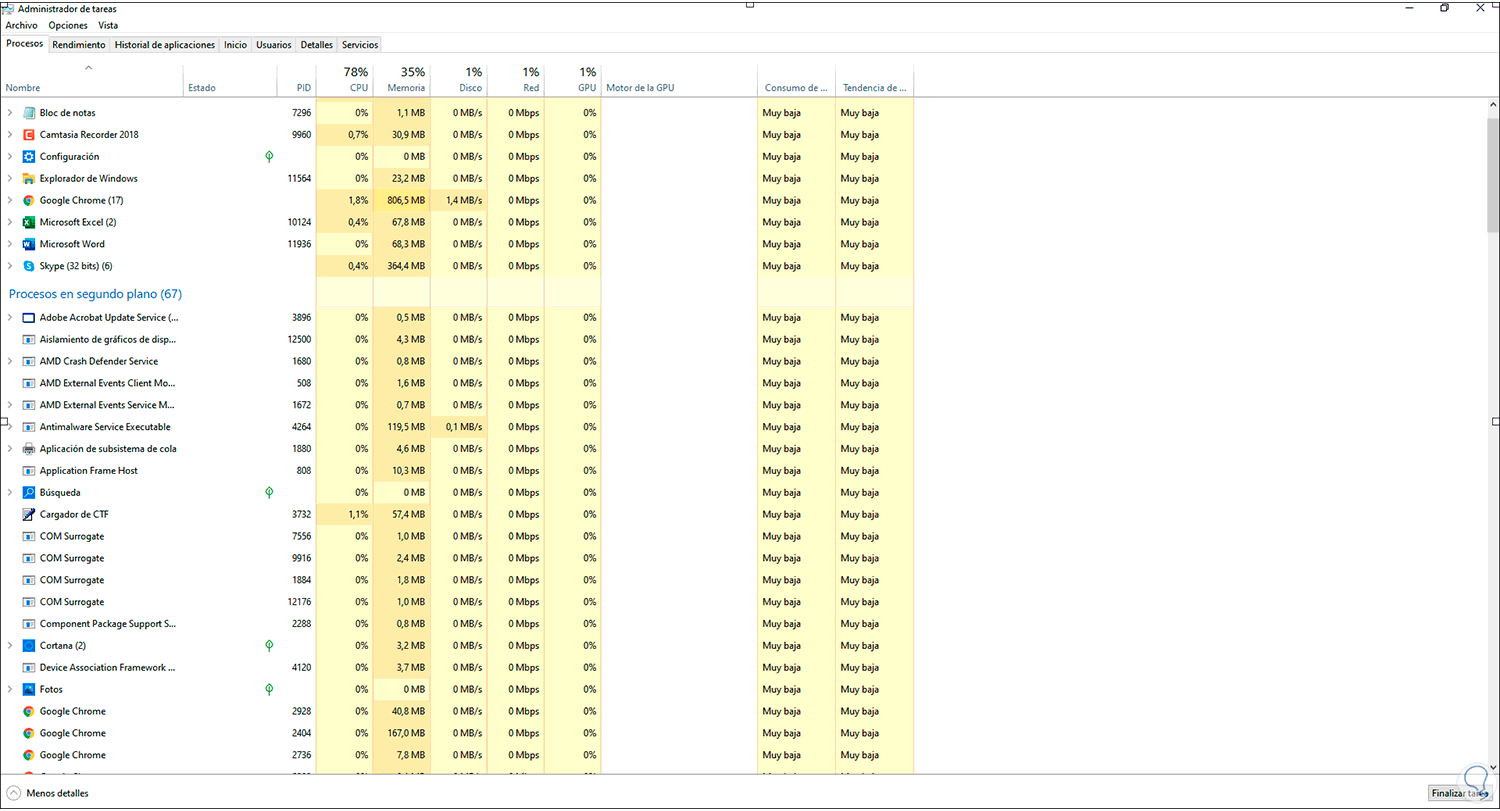1500x811 pixels.
Task: Sort by the Nombre column header
Action: (x=92, y=80)
